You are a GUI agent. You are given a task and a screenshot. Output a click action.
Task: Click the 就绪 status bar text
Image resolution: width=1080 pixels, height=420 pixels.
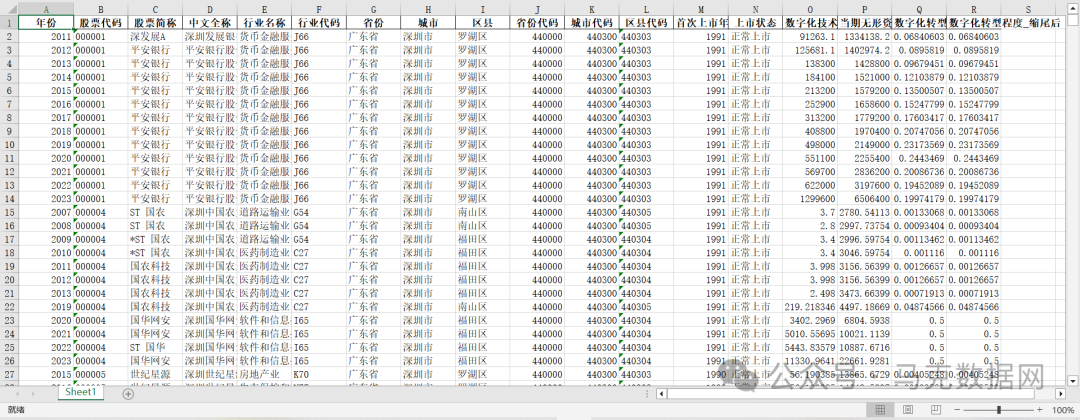click(x=15, y=410)
